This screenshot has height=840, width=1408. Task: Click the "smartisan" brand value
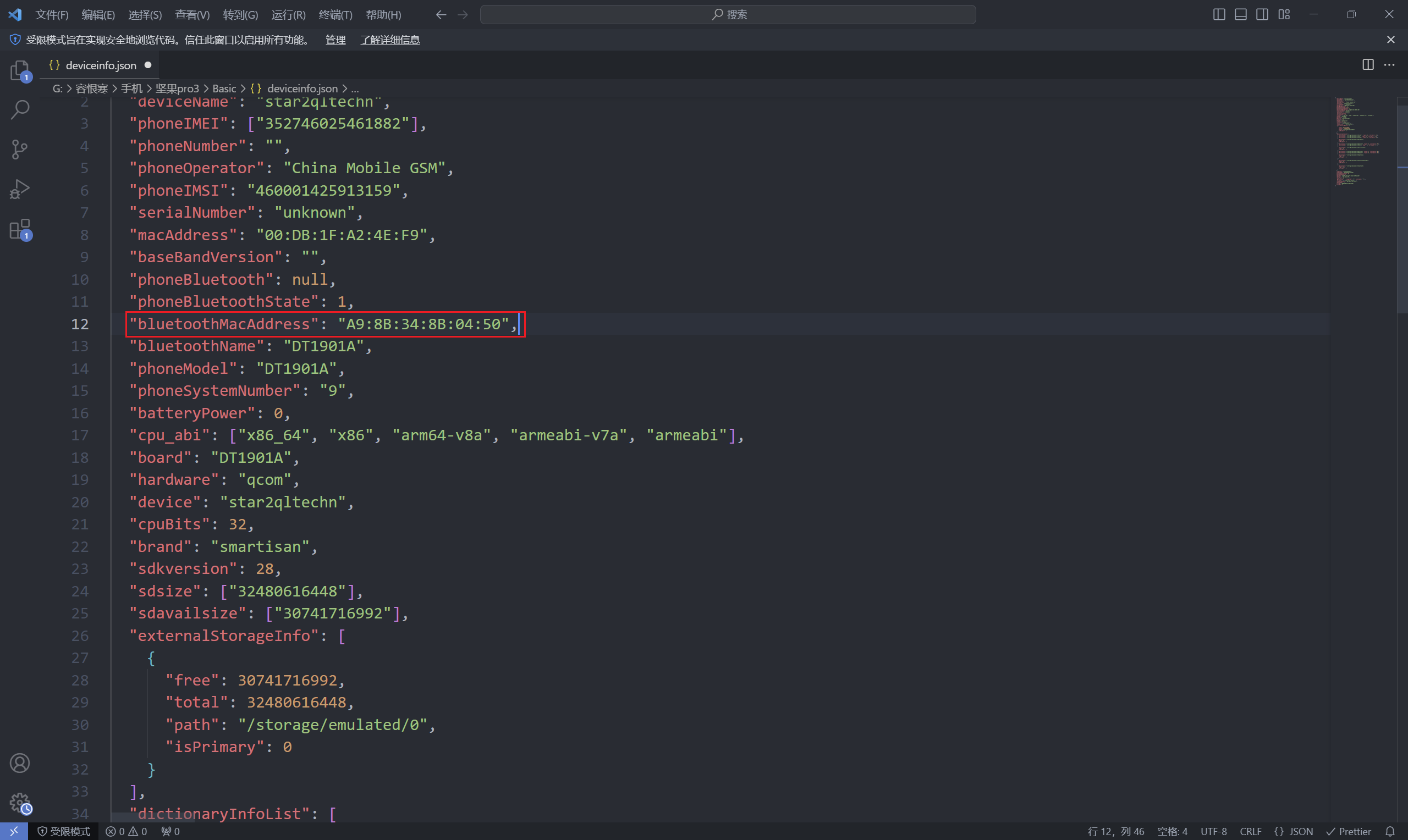coord(260,547)
